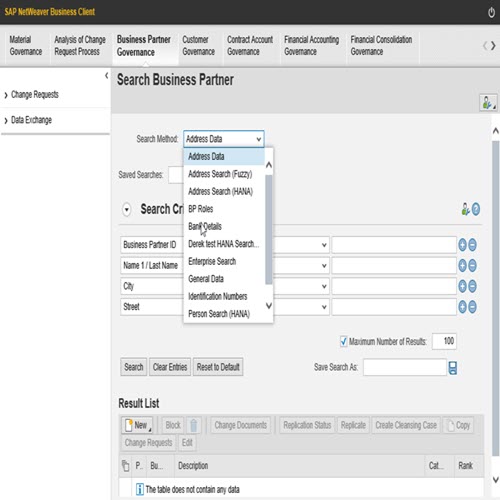
Task: Open Analysis of Change Request Process tab
Action: tap(80, 46)
